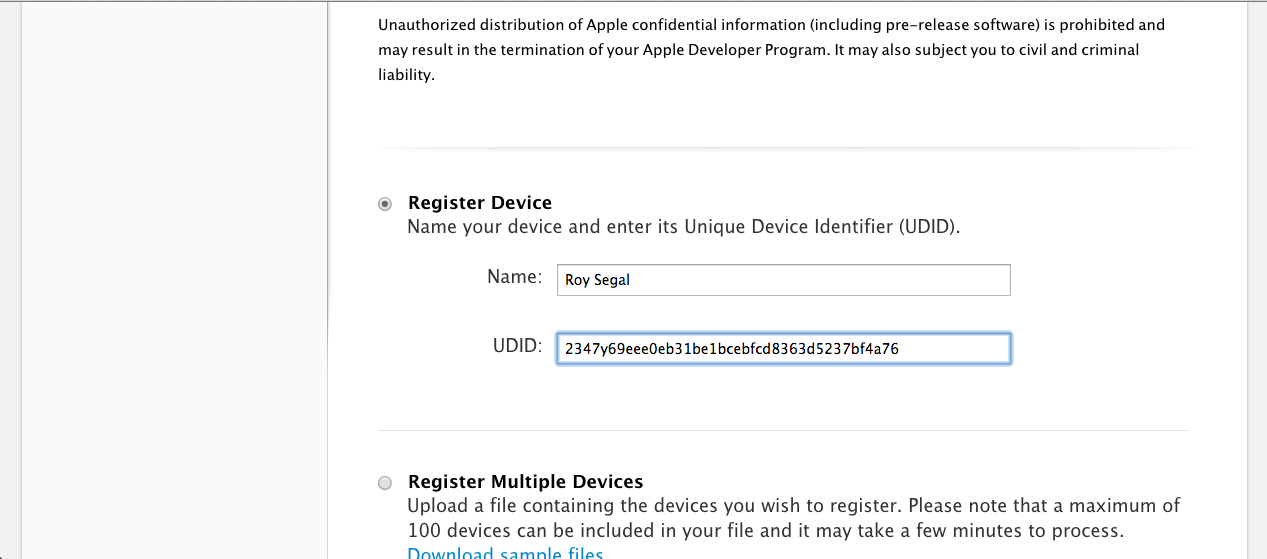The image size is (1267, 559).
Task: Click the divider line above Register Multiple Devices
Action: coord(783,431)
